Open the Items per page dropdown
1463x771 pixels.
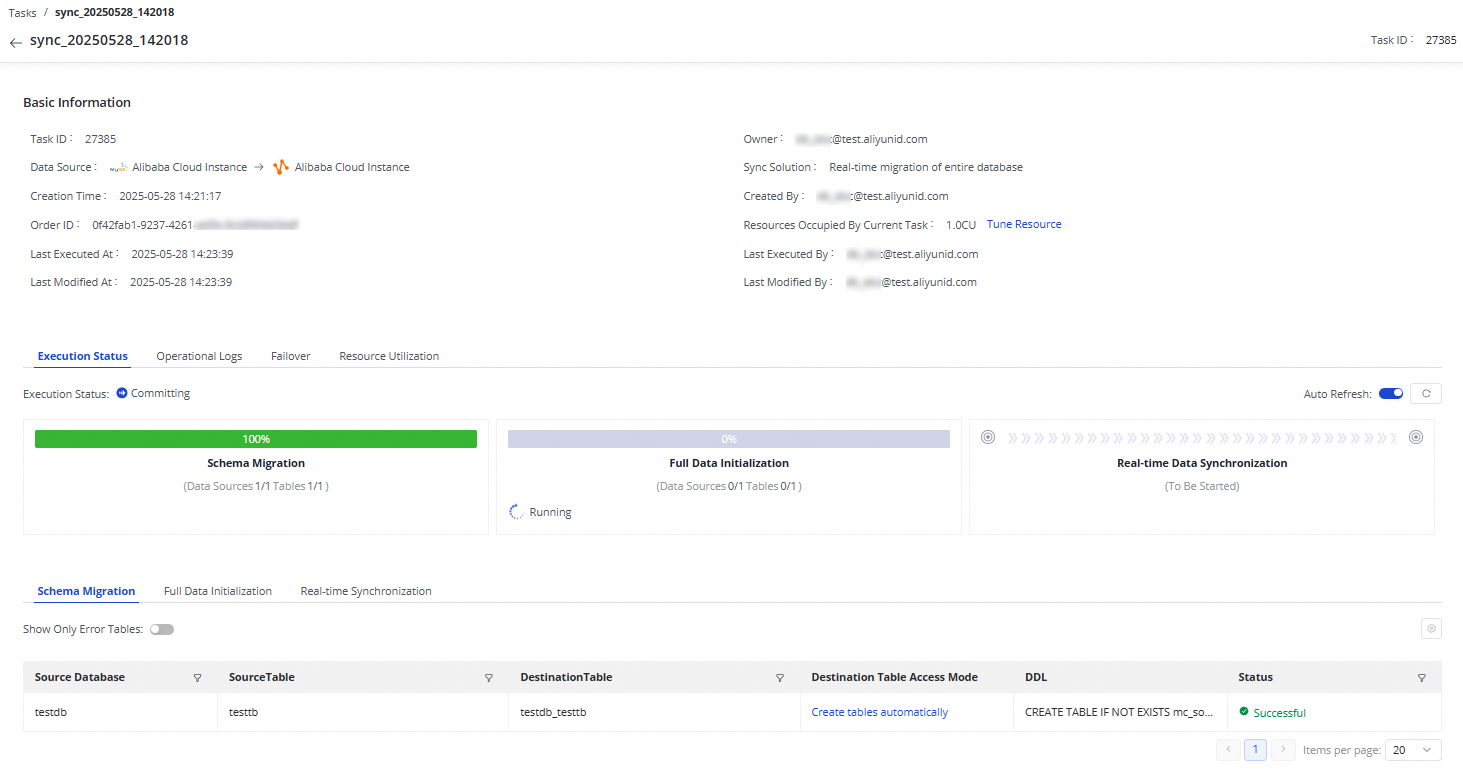pyautogui.click(x=1413, y=750)
